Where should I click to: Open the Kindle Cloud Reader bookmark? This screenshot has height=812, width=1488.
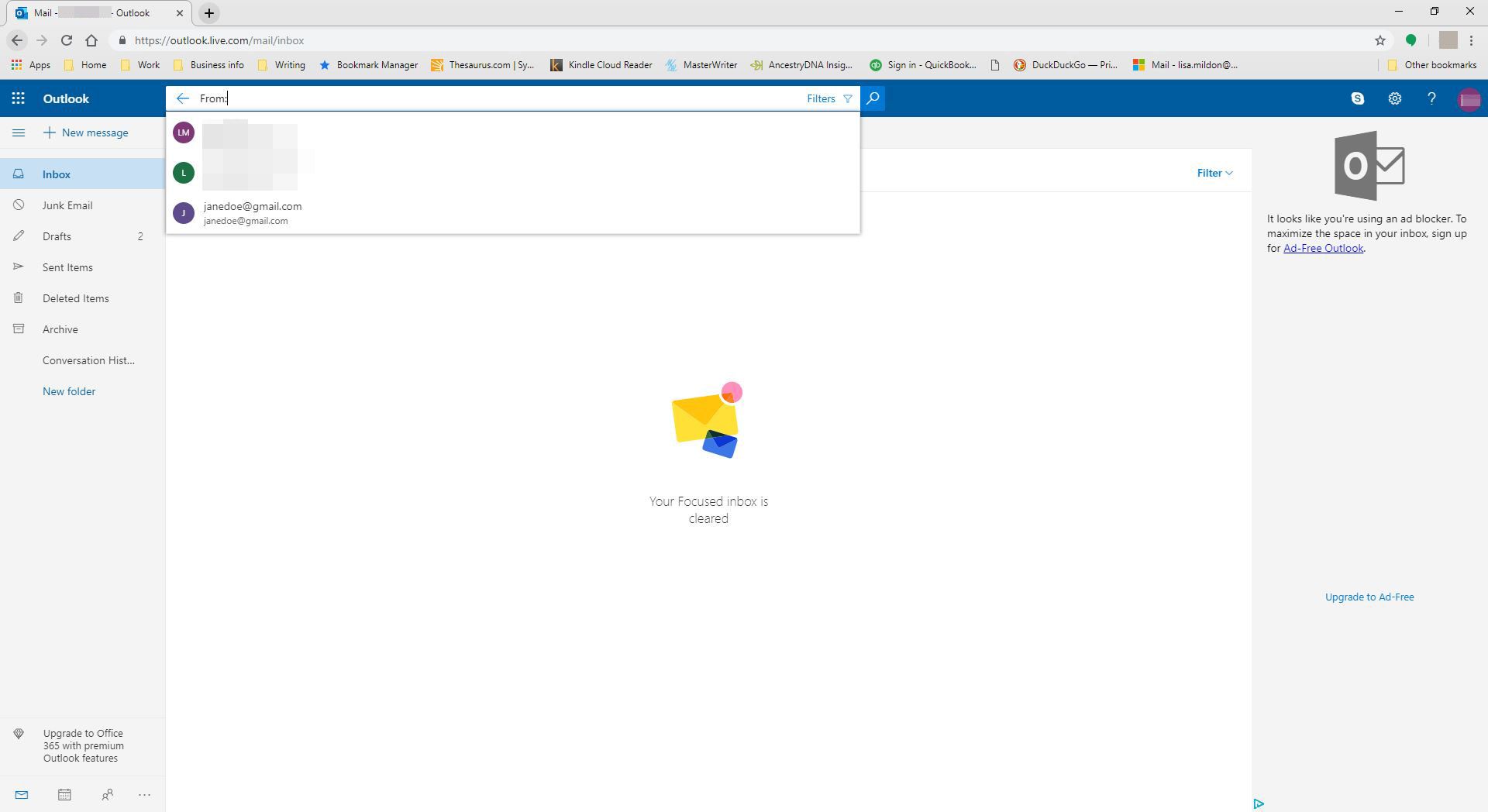click(x=601, y=65)
